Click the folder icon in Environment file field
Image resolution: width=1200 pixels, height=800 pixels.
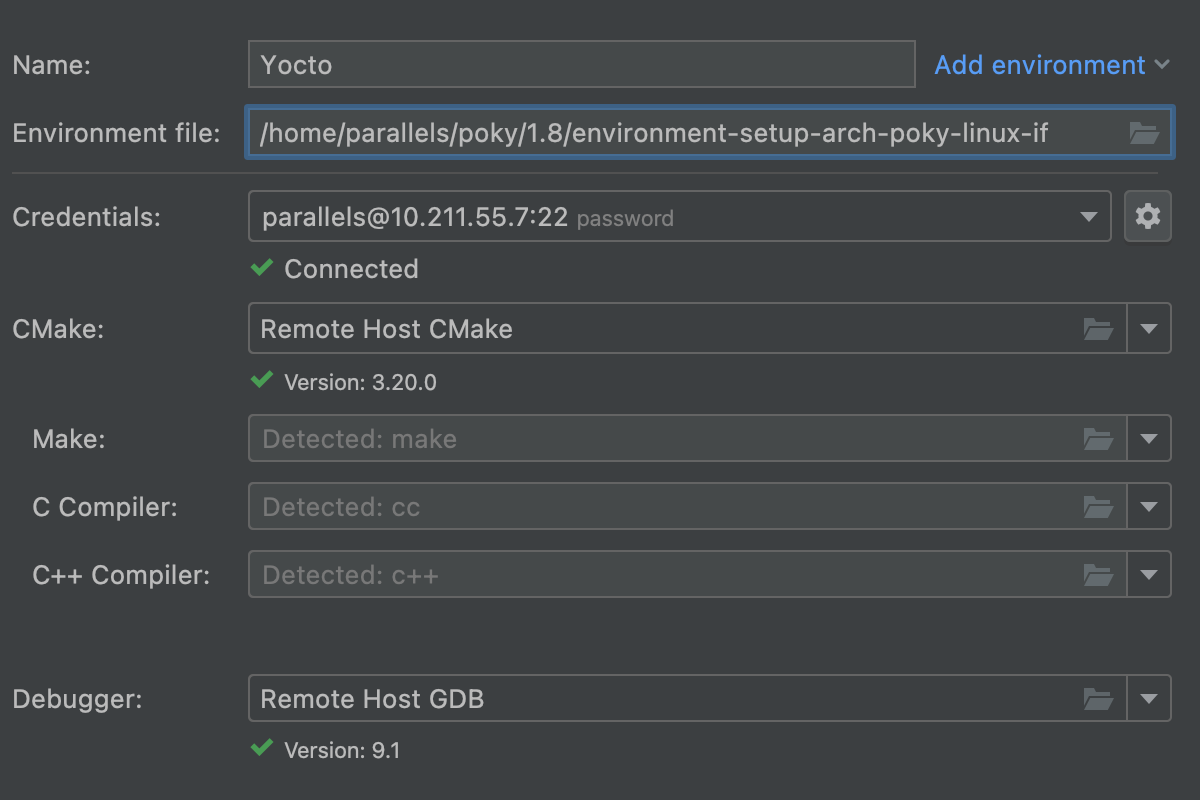coord(1144,133)
